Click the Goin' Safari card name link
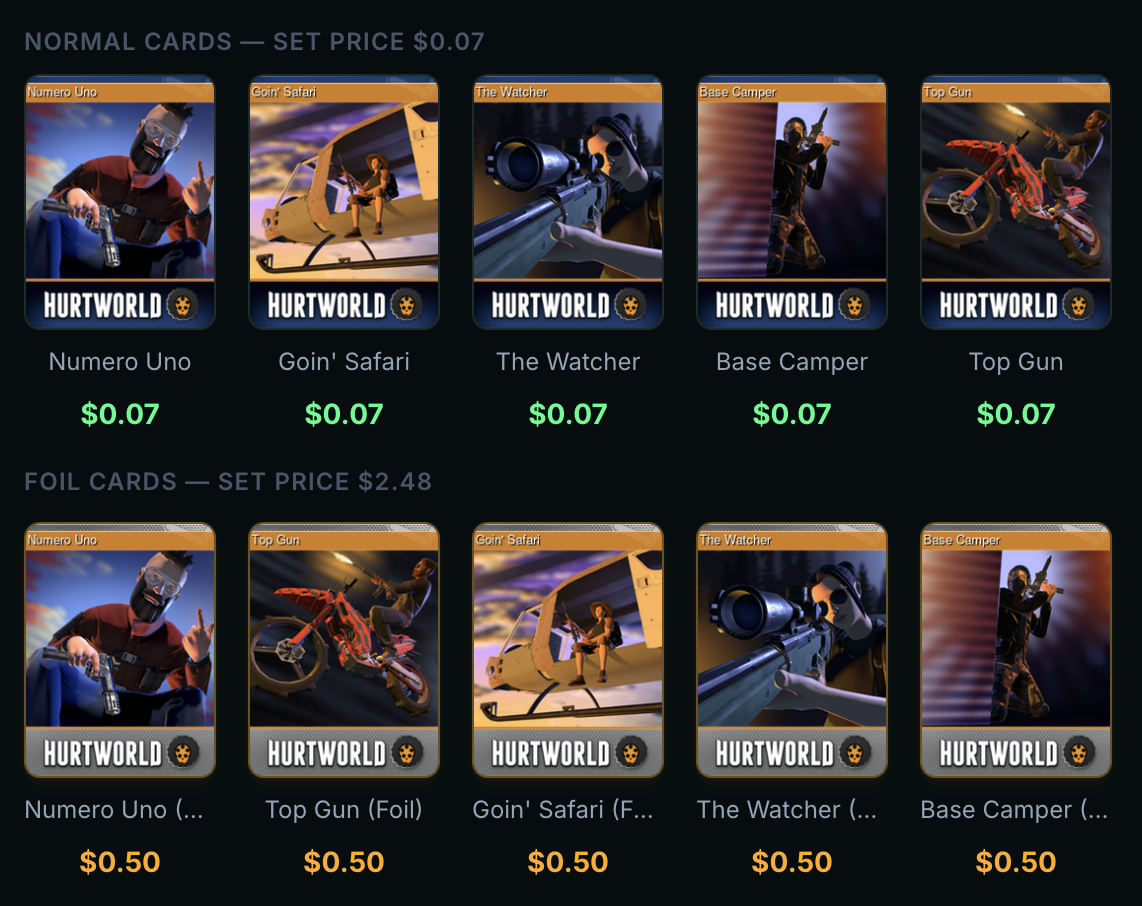This screenshot has width=1142, height=906. pyautogui.click(x=344, y=362)
